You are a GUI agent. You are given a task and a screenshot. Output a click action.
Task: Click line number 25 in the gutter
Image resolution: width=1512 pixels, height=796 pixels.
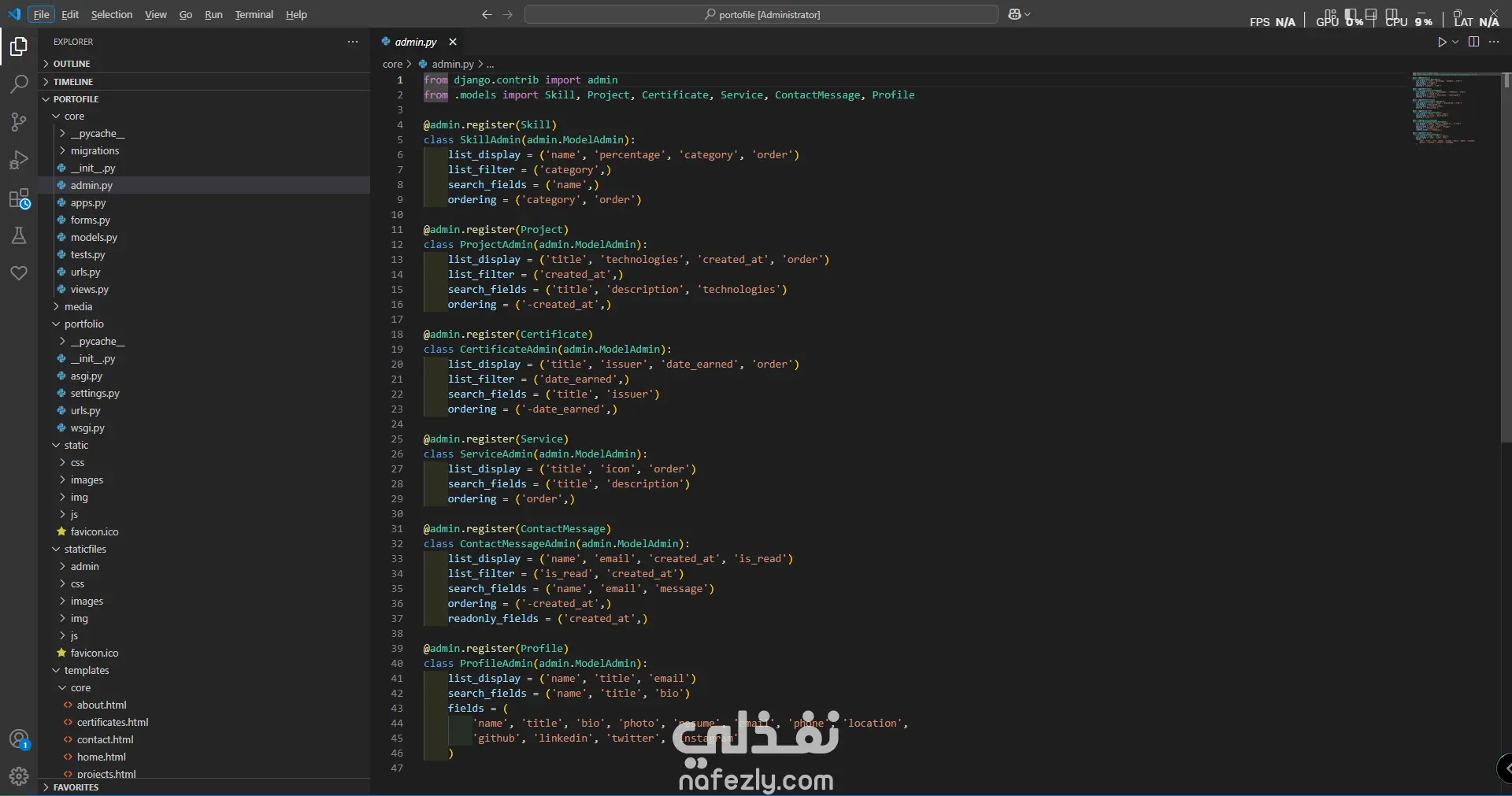click(397, 439)
